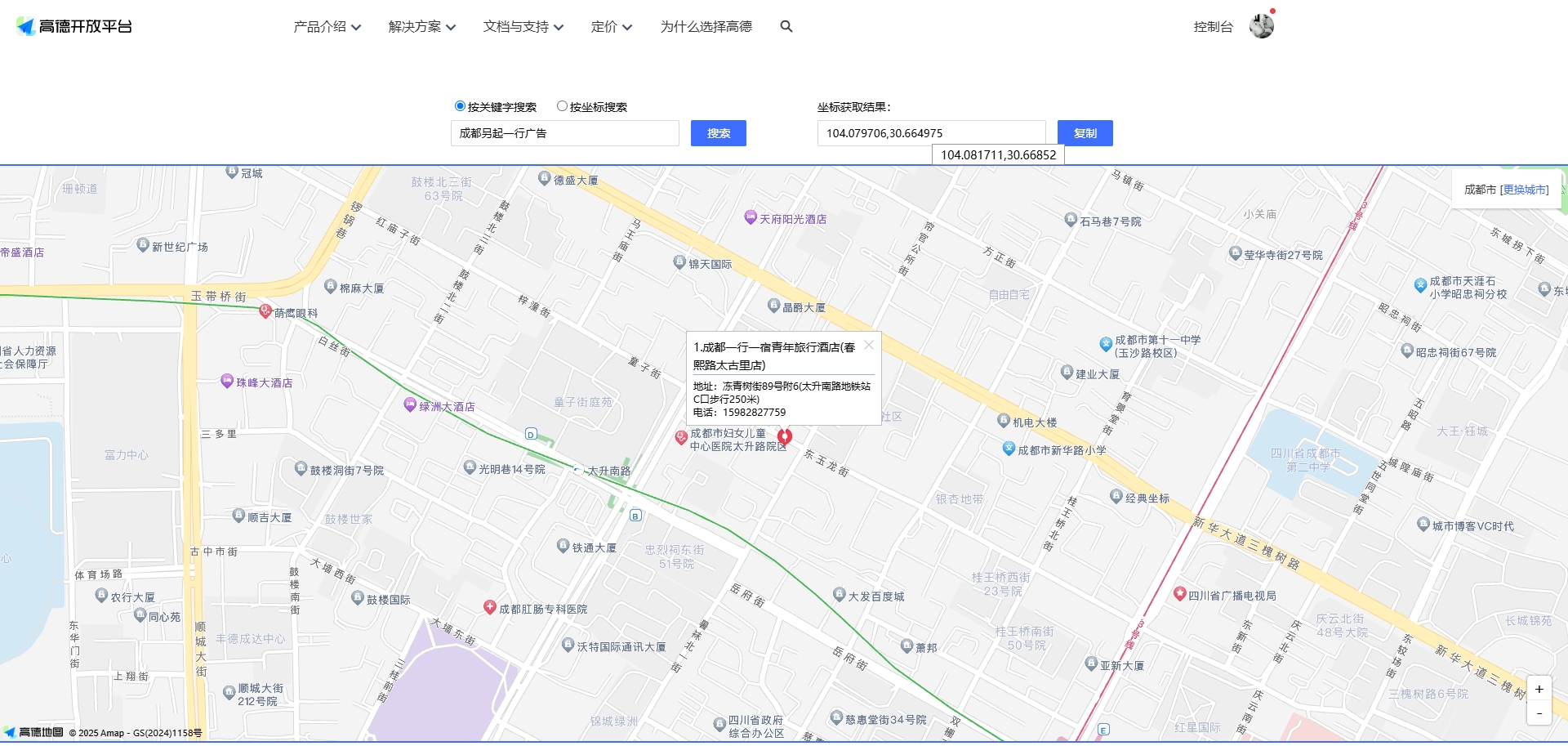Viewport: 1568px width, 746px height.
Task: Click the 为什么选择高德 menu item
Action: coord(706,26)
